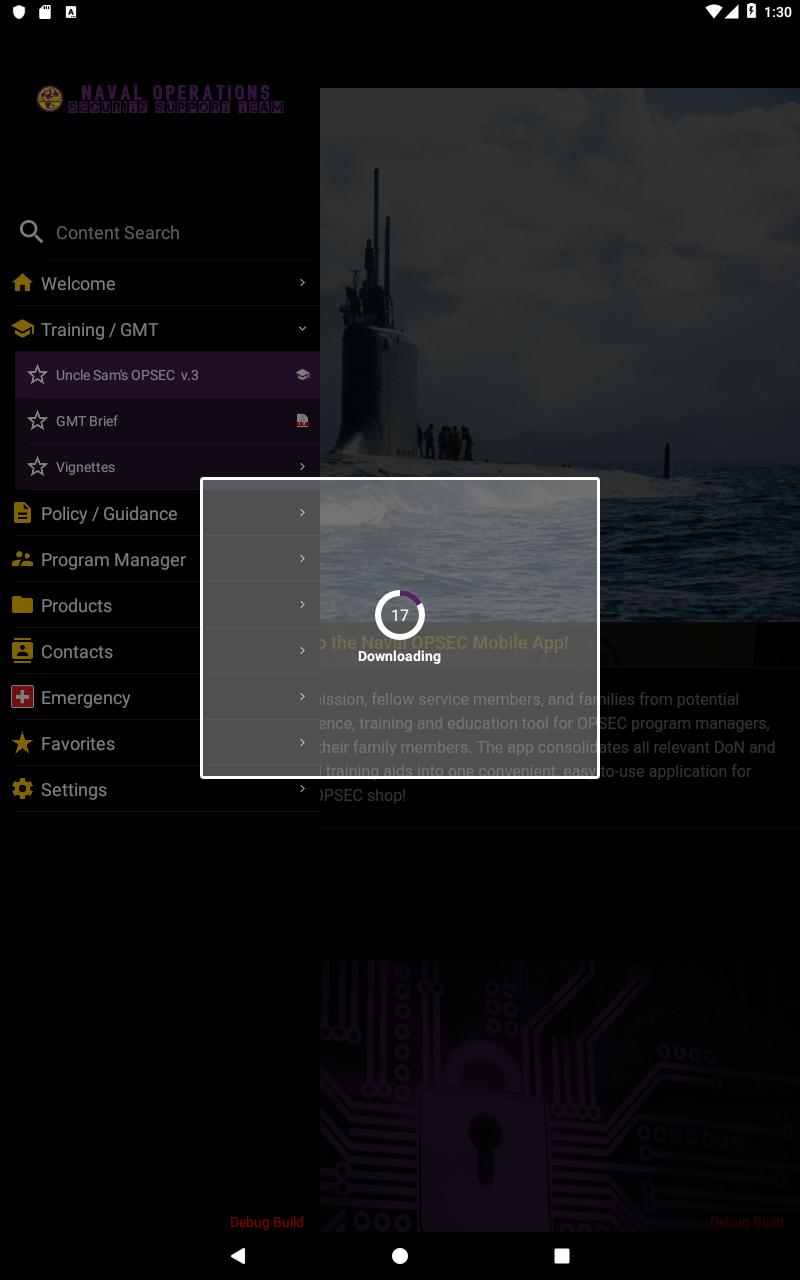The image size is (800, 1280).
Task: Open the Favorites menu
Action: click(x=160, y=743)
